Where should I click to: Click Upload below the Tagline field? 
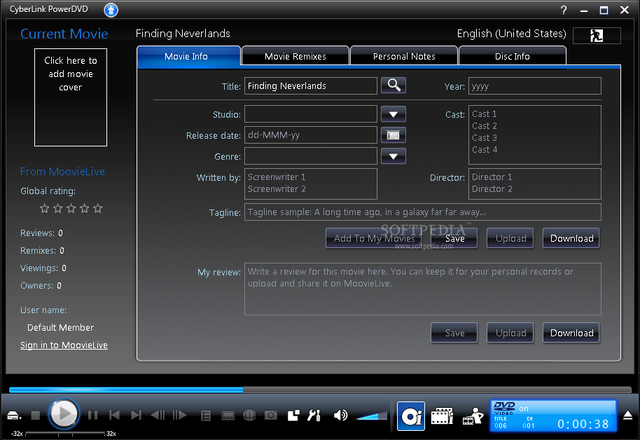511,238
